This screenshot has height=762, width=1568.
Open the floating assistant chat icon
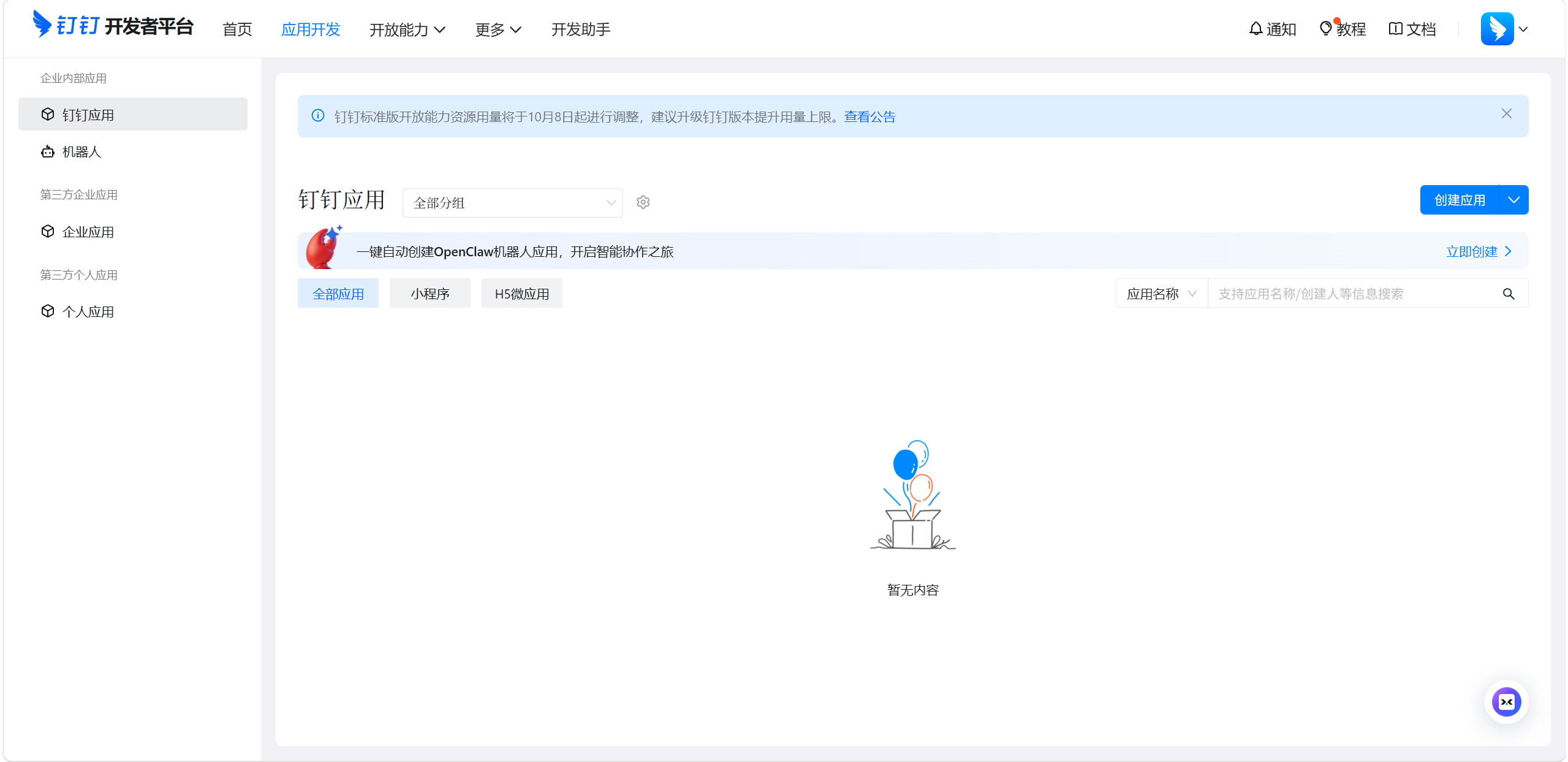[1506, 702]
